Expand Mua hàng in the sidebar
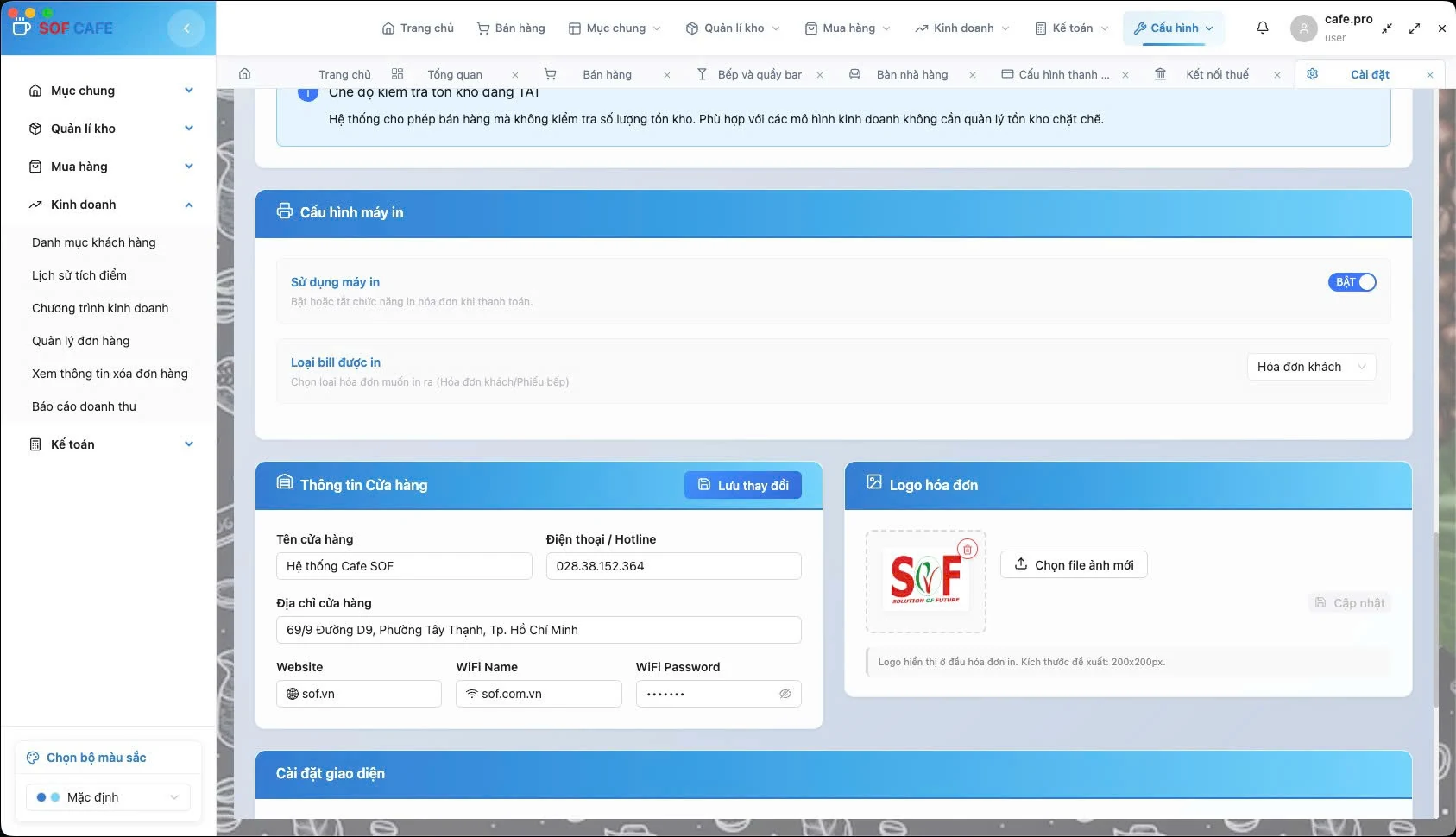This screenshot has width=1456, height=837. click(189, 167)
